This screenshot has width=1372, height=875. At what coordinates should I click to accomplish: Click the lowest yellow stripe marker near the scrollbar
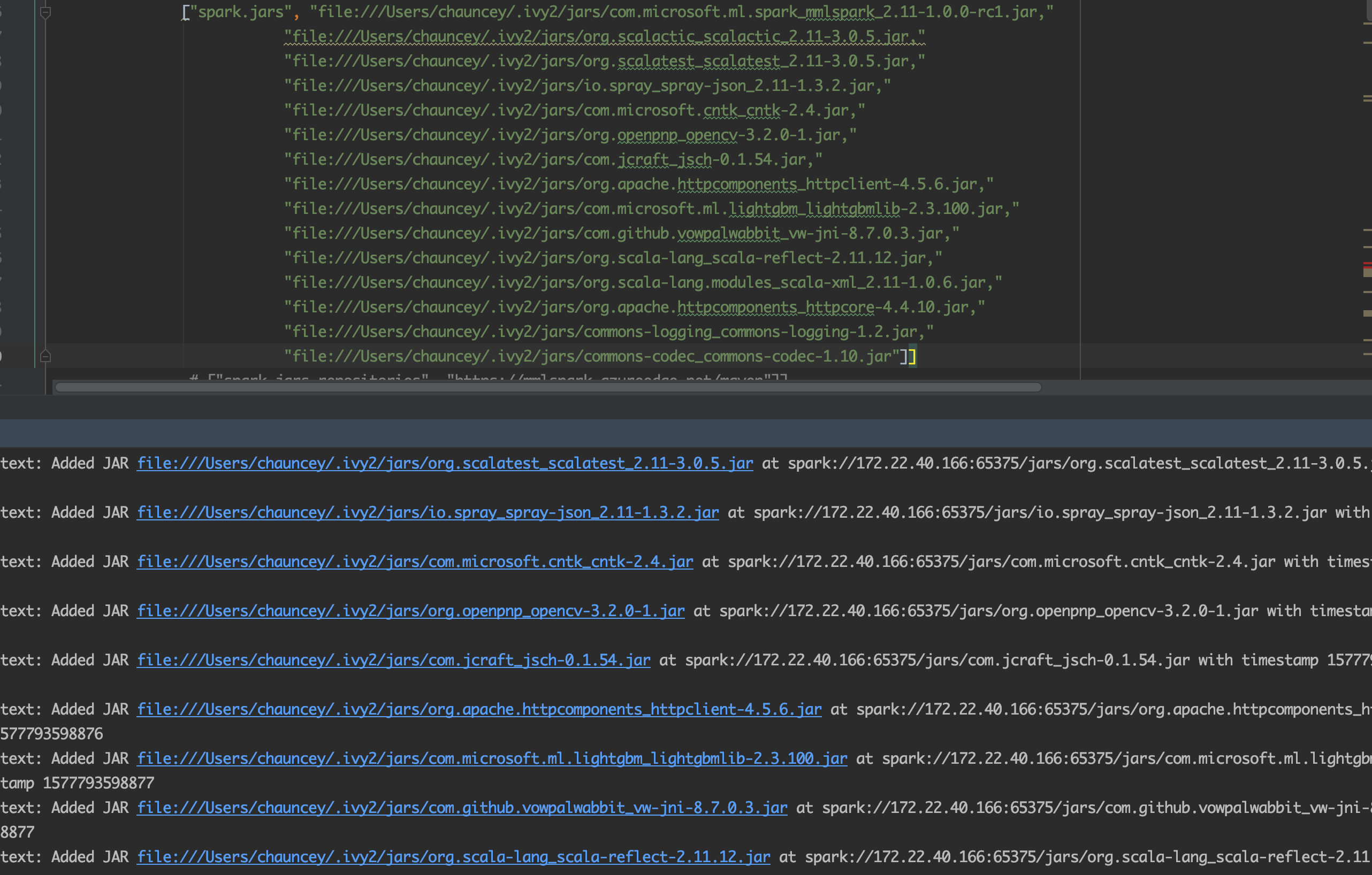[x=1367, y=353]
